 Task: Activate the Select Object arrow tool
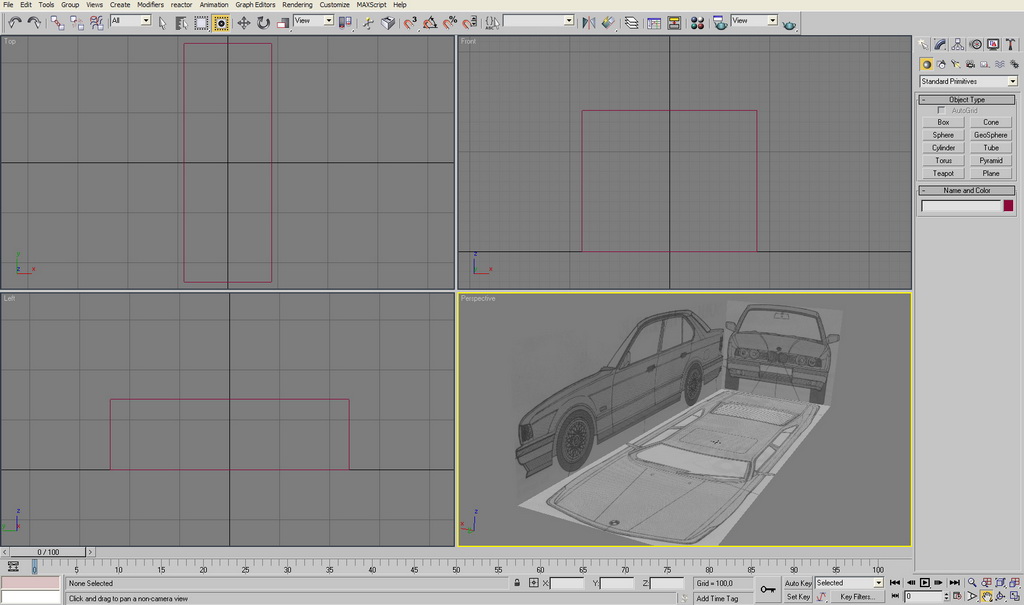(162, 21)
